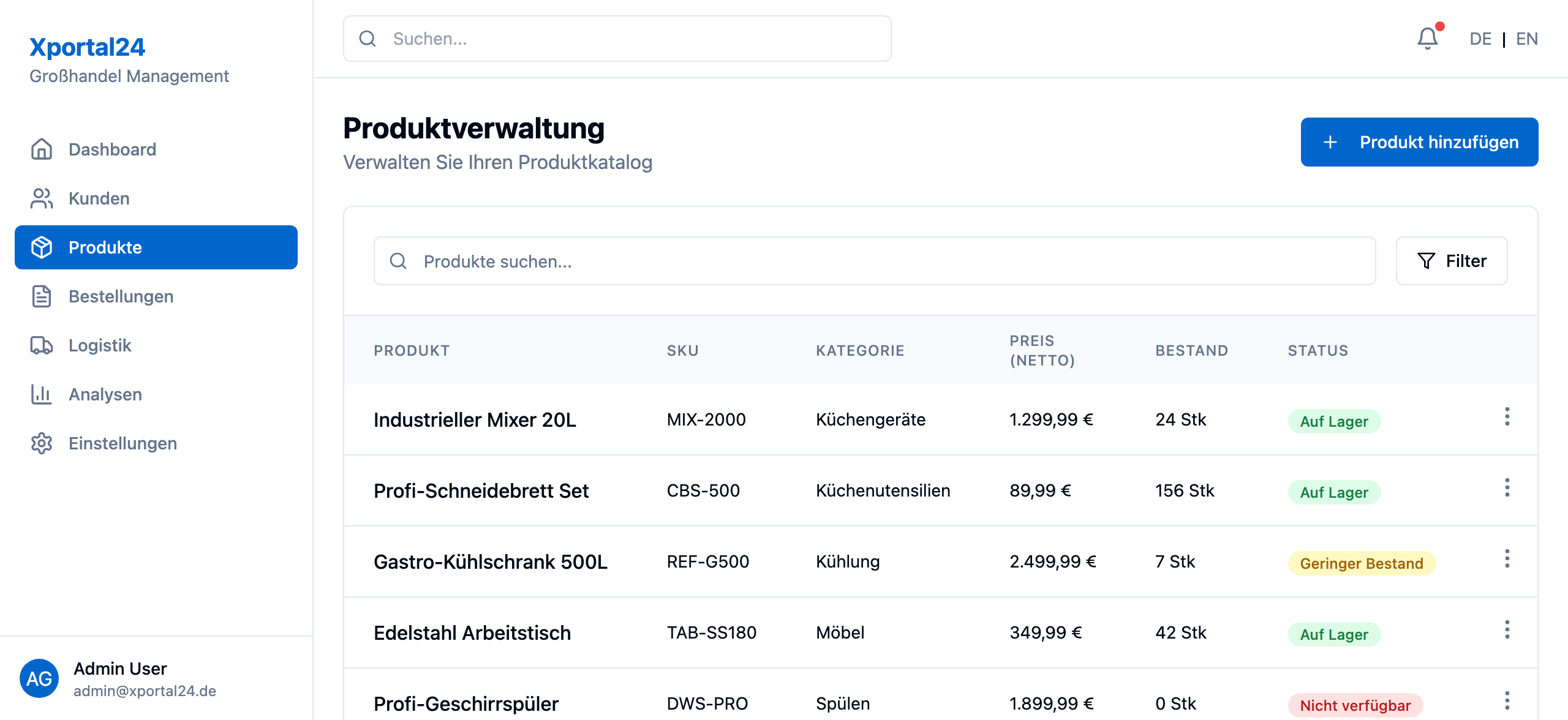Sort by PRODUKT column header
This screenshot has height=720, width=1568.
[412, 351]
